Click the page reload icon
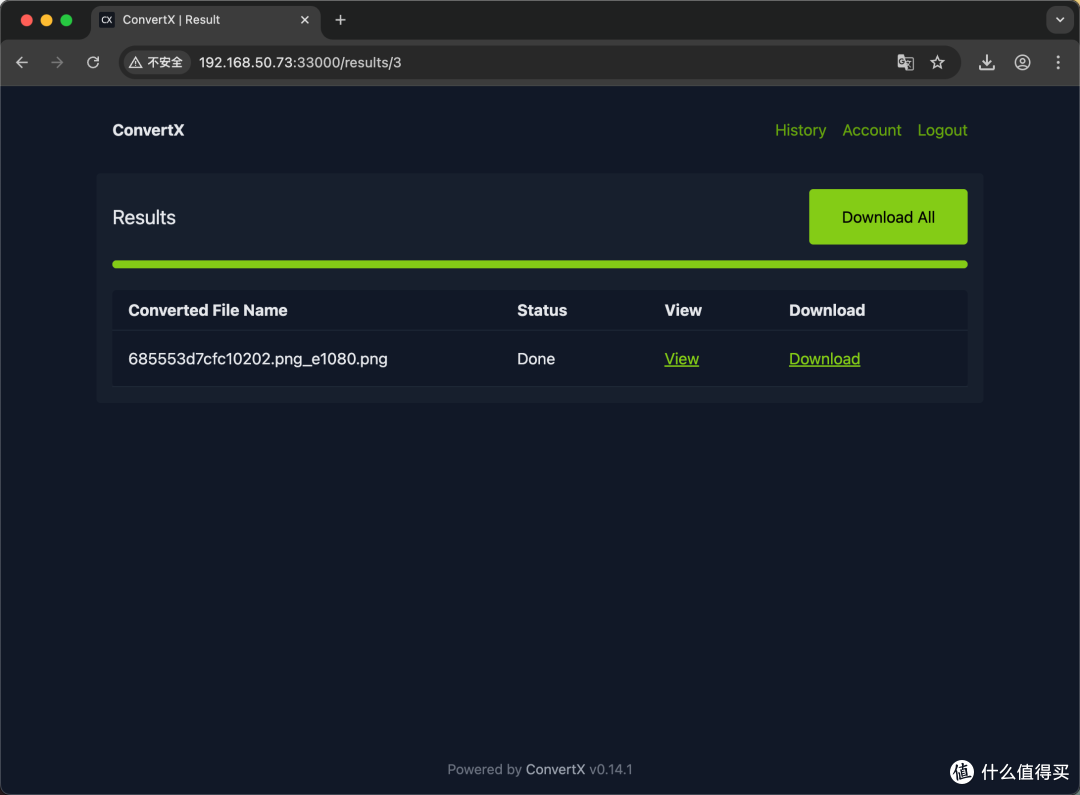Image resolution: width=1080 pixels, height=795 pixels. click(x=93, y=62)
